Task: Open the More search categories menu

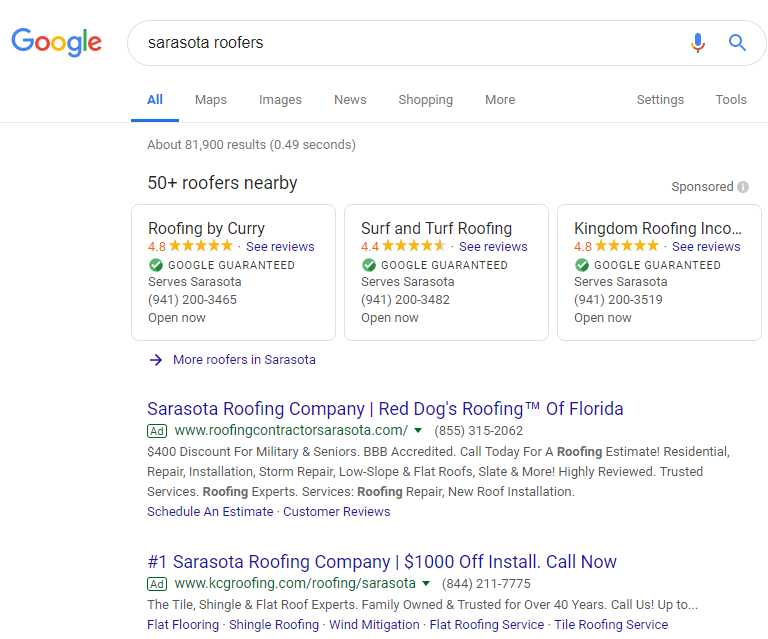Action: 500,100
